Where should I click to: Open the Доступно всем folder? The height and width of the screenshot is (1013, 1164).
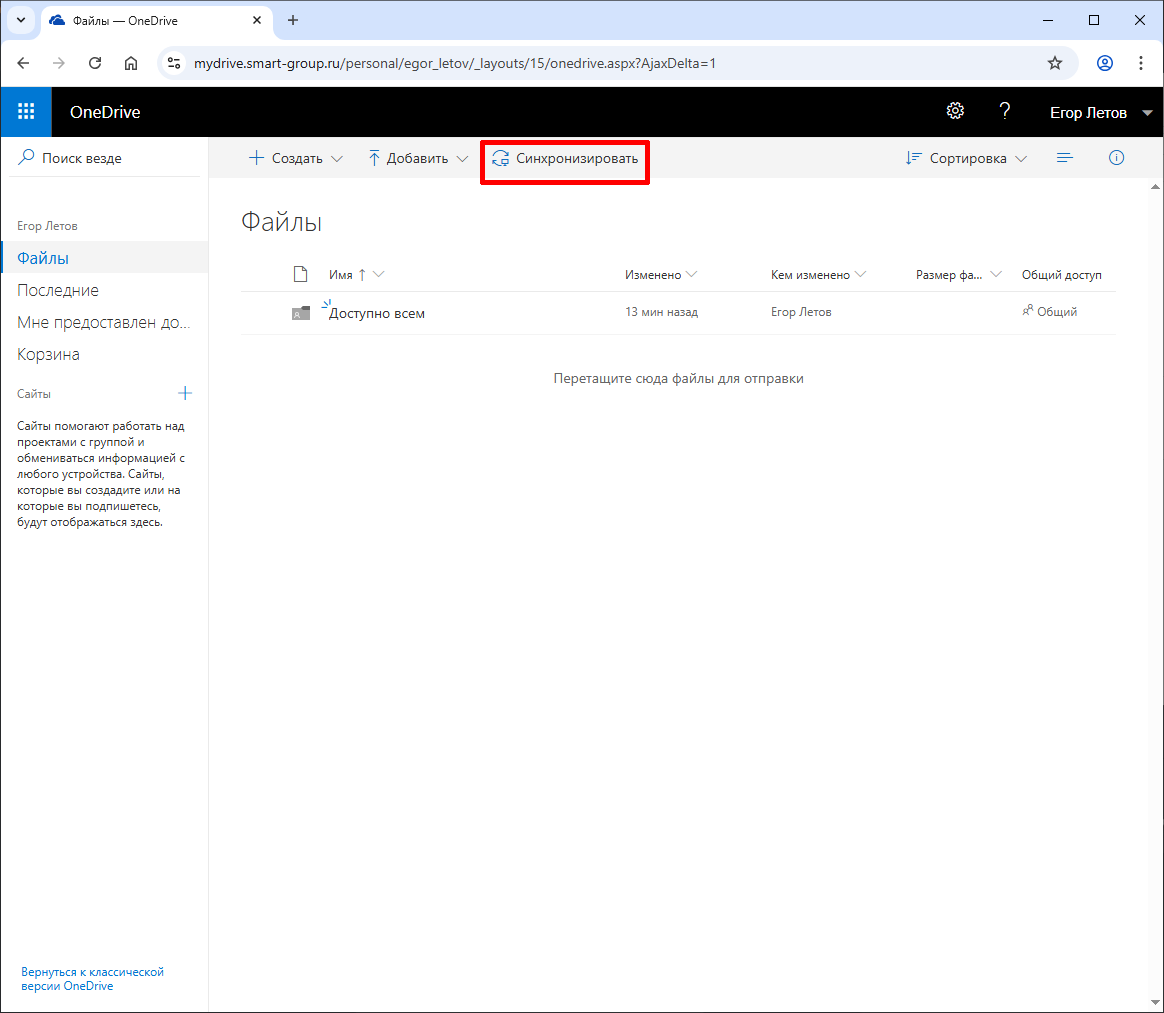[x=377, y=313]
